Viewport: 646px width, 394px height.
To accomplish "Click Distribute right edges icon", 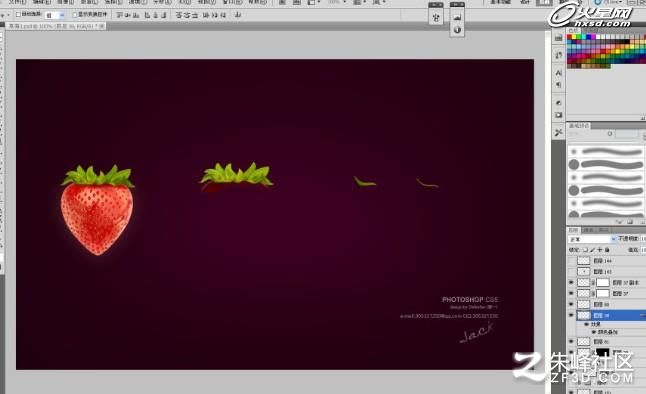I will (223, 15).
